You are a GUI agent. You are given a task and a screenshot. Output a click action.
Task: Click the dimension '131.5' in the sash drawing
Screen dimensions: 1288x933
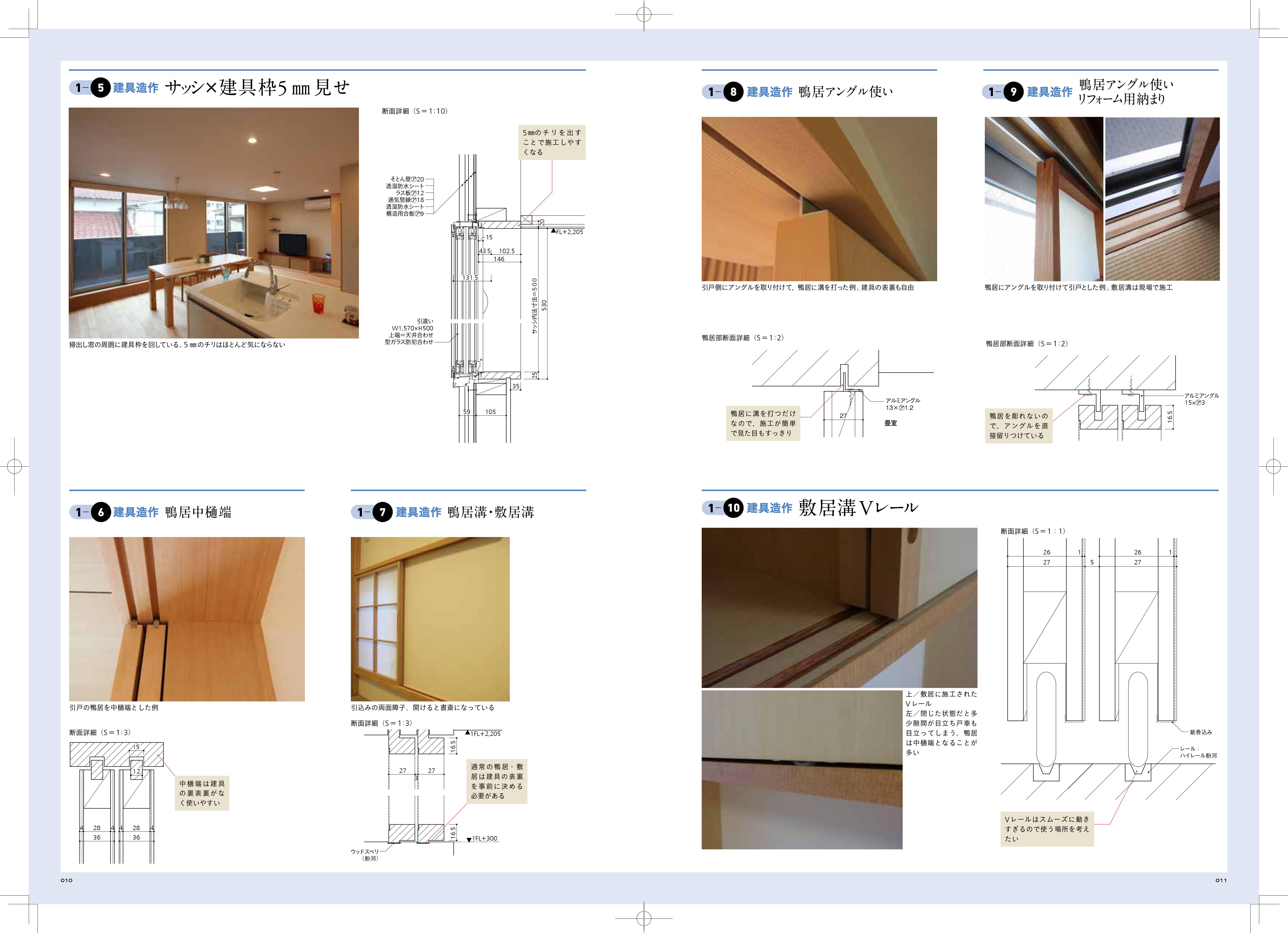tap(470, 277)
